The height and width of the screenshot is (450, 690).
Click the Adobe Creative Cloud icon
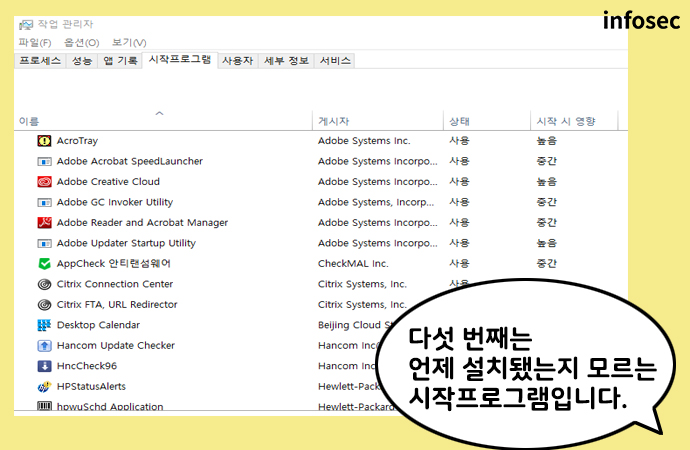pos(44,182)
